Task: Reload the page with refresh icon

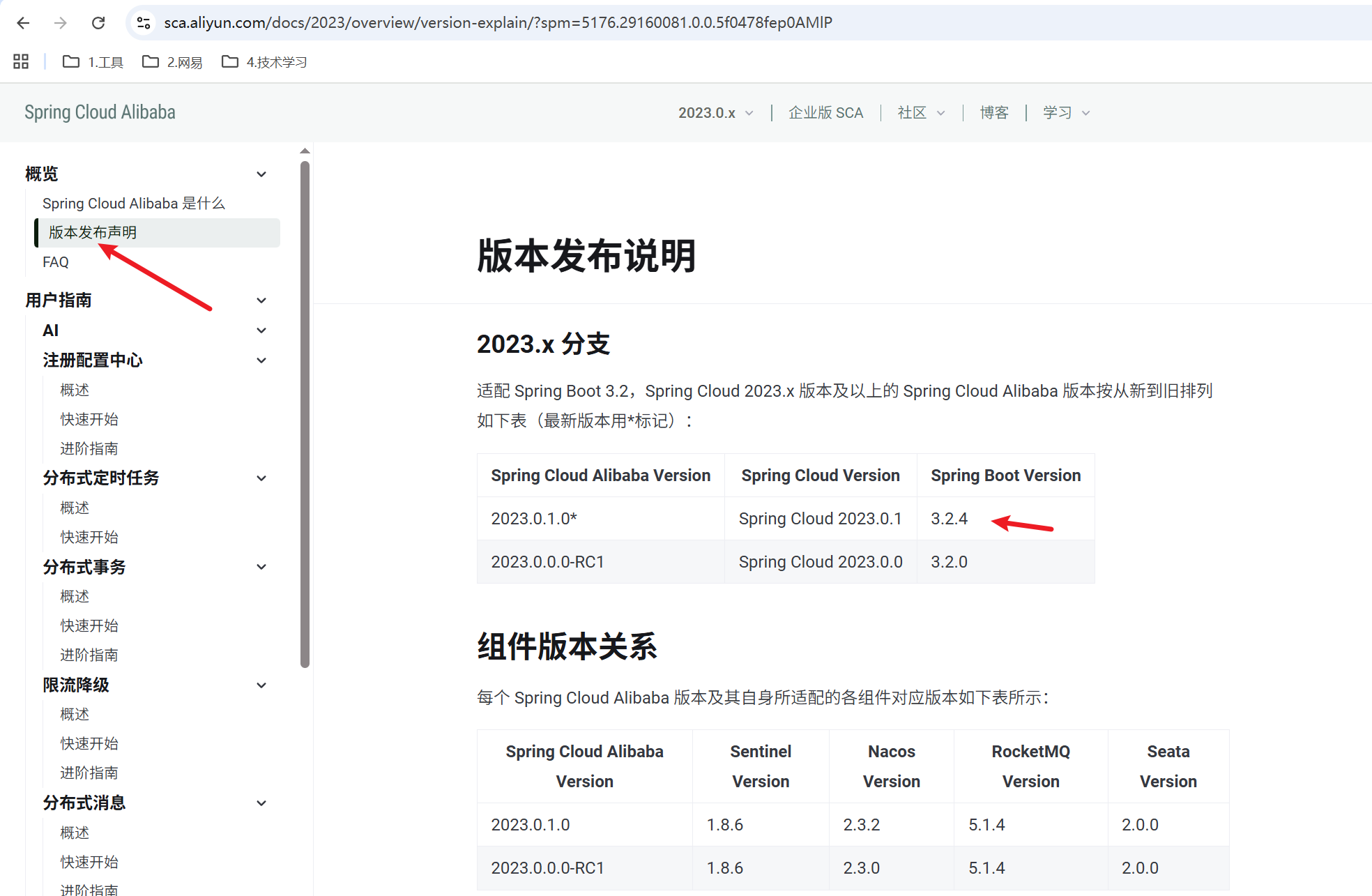Action: coord(98,23)
